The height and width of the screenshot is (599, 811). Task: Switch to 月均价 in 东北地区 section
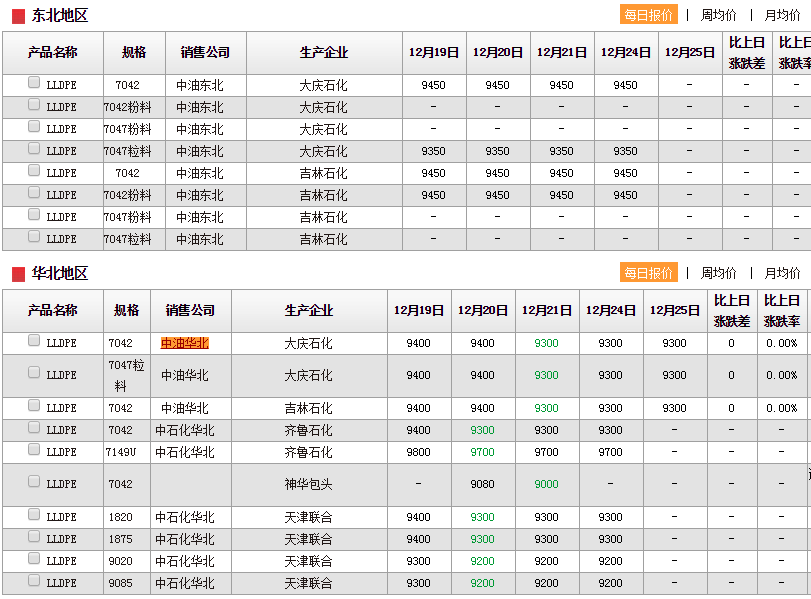[783, 15]
